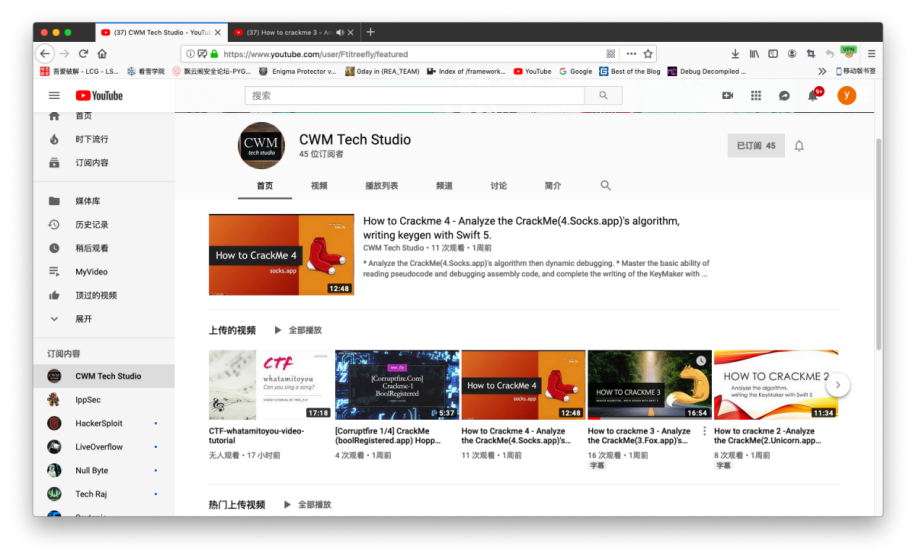916x560 pixels.
Task: Select CWM Tech Studio subscription in sidebar
Action: pos(103,376)
